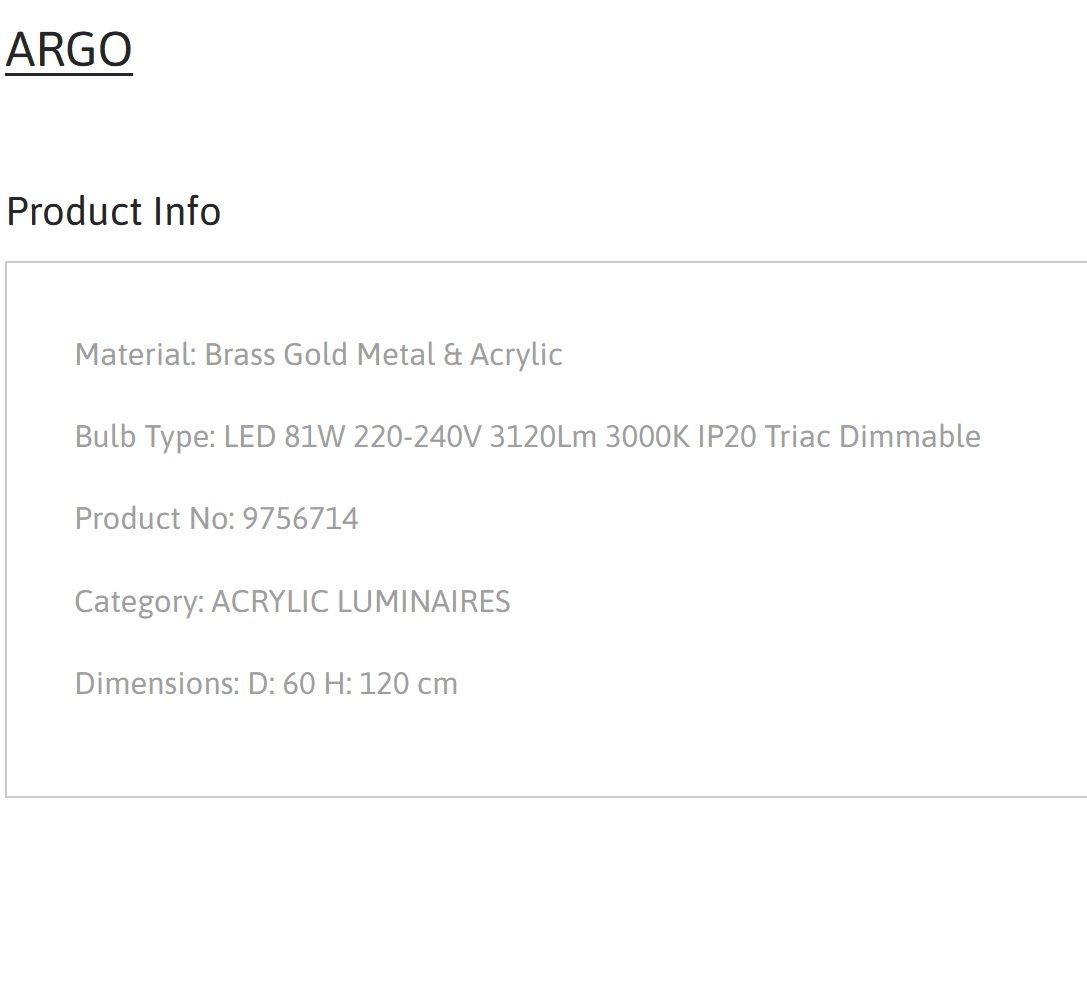
Task: Click the Category label
Action: tap(139, 602)
